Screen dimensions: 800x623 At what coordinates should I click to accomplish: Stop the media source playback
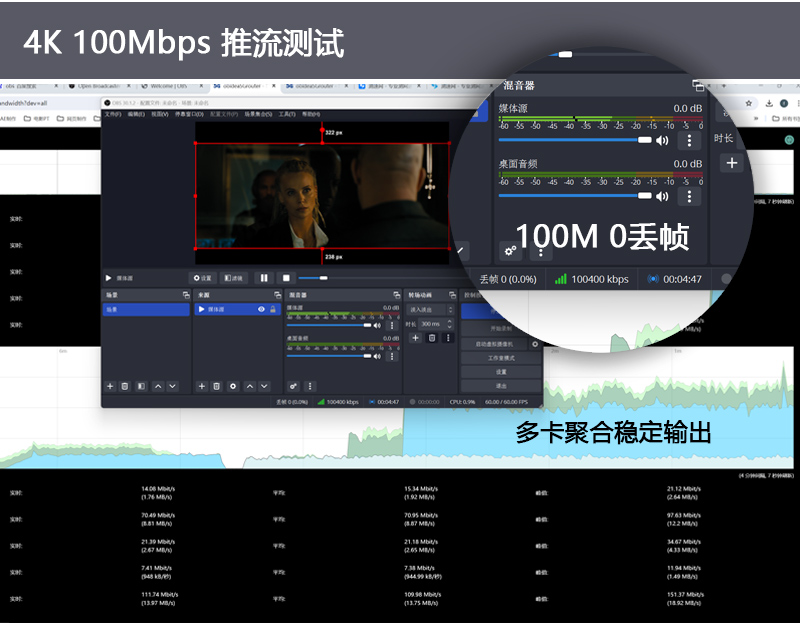tap(286, 277)
